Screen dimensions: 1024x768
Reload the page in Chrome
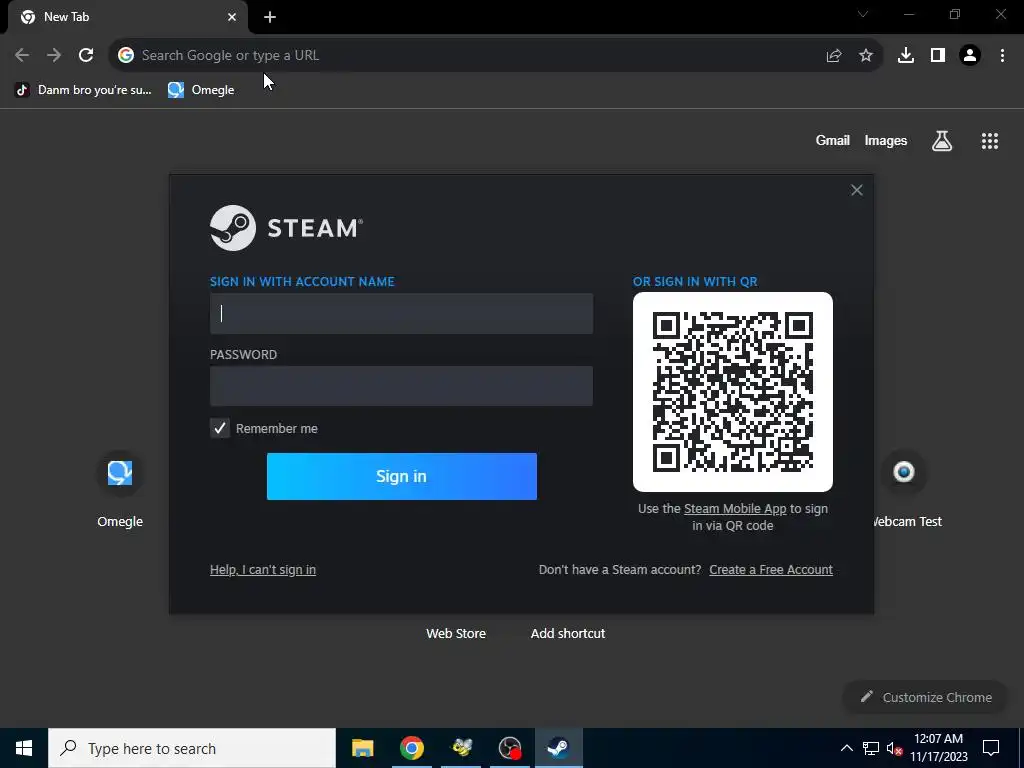(x=86, y=56)
